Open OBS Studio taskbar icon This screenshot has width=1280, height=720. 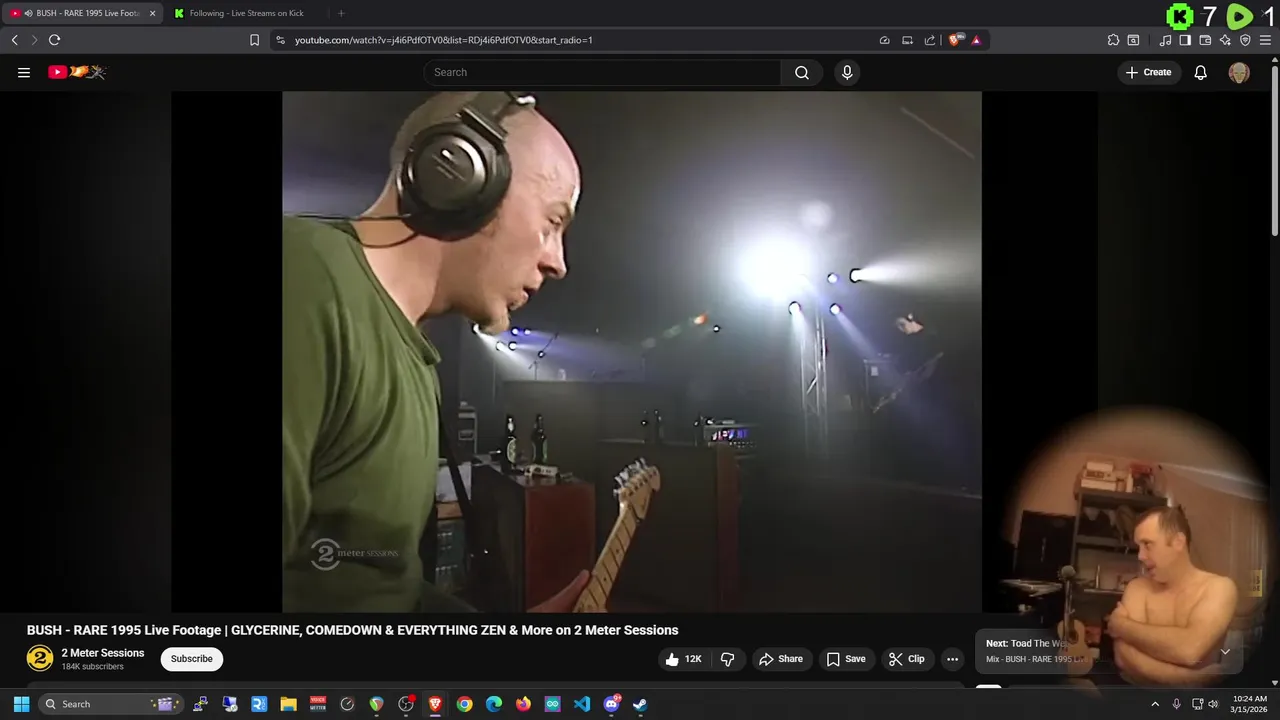(x=406, y=704)
